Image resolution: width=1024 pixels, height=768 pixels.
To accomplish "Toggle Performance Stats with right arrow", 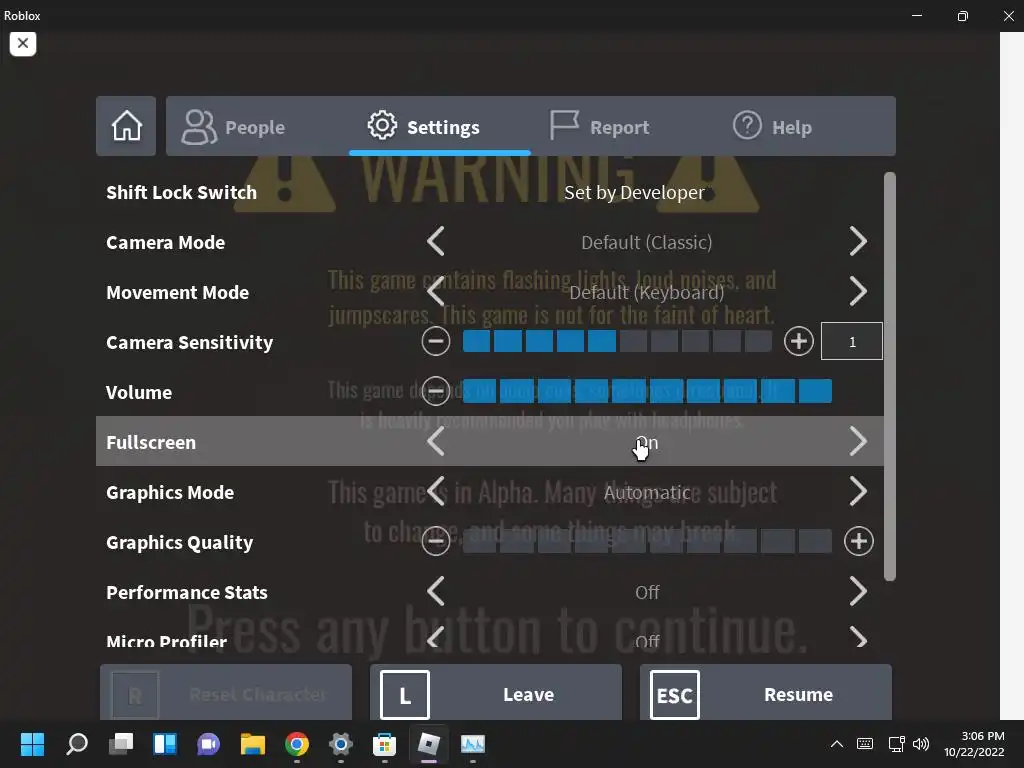I will [x=858, y=591].
